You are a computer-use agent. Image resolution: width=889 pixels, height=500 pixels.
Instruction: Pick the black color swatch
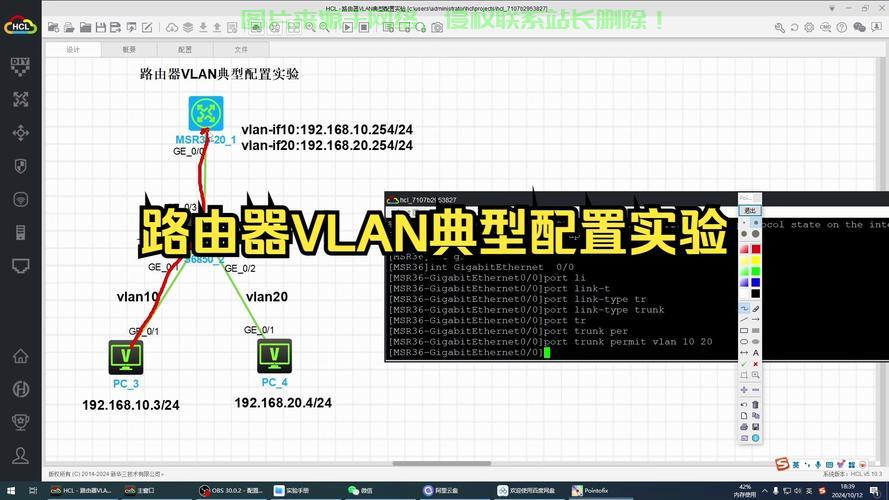click(755, 294)
